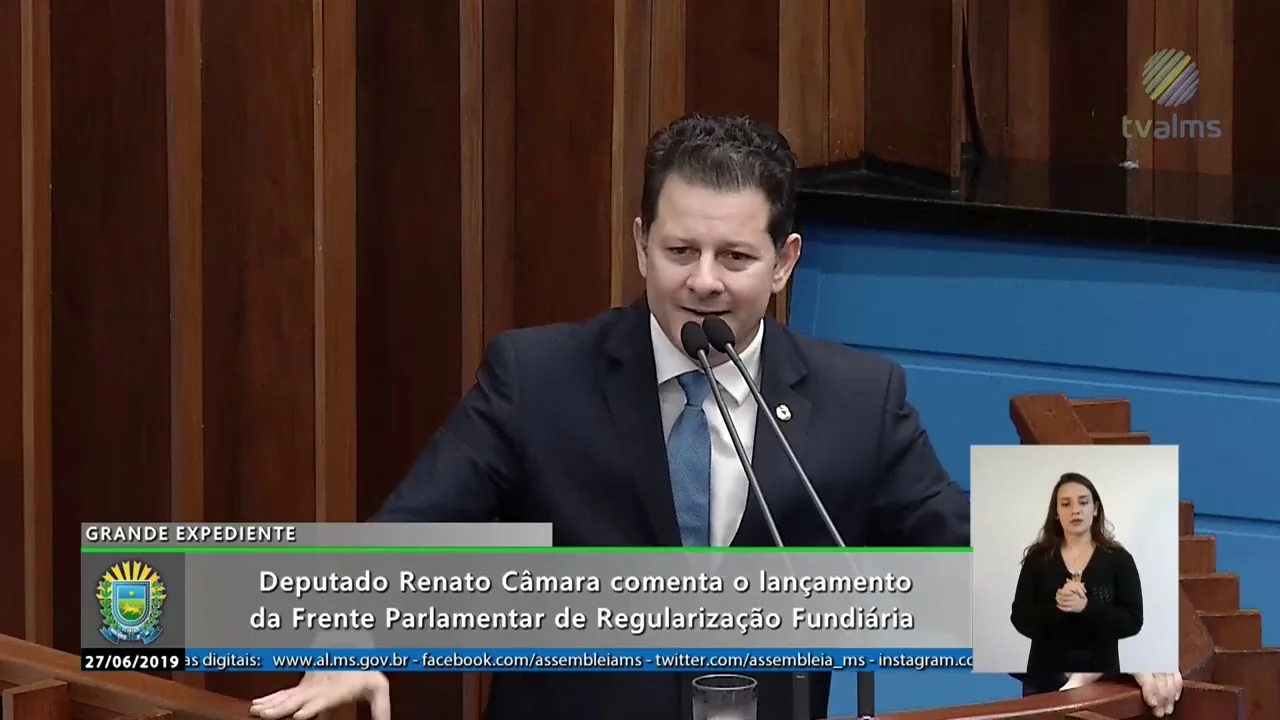Open the sign language interpreter inset
The height and width of the screenshot is (720, 1280).
(x=1075, y=560)
